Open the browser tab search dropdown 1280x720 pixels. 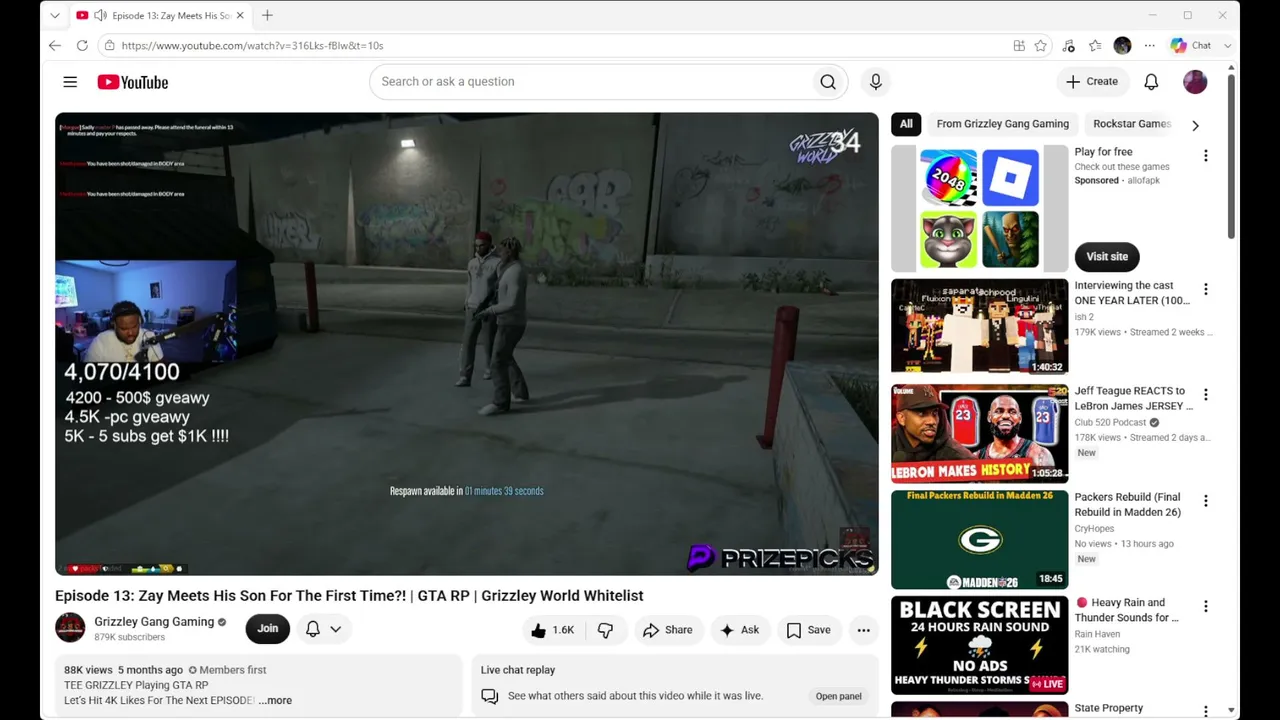click(55, 16)
